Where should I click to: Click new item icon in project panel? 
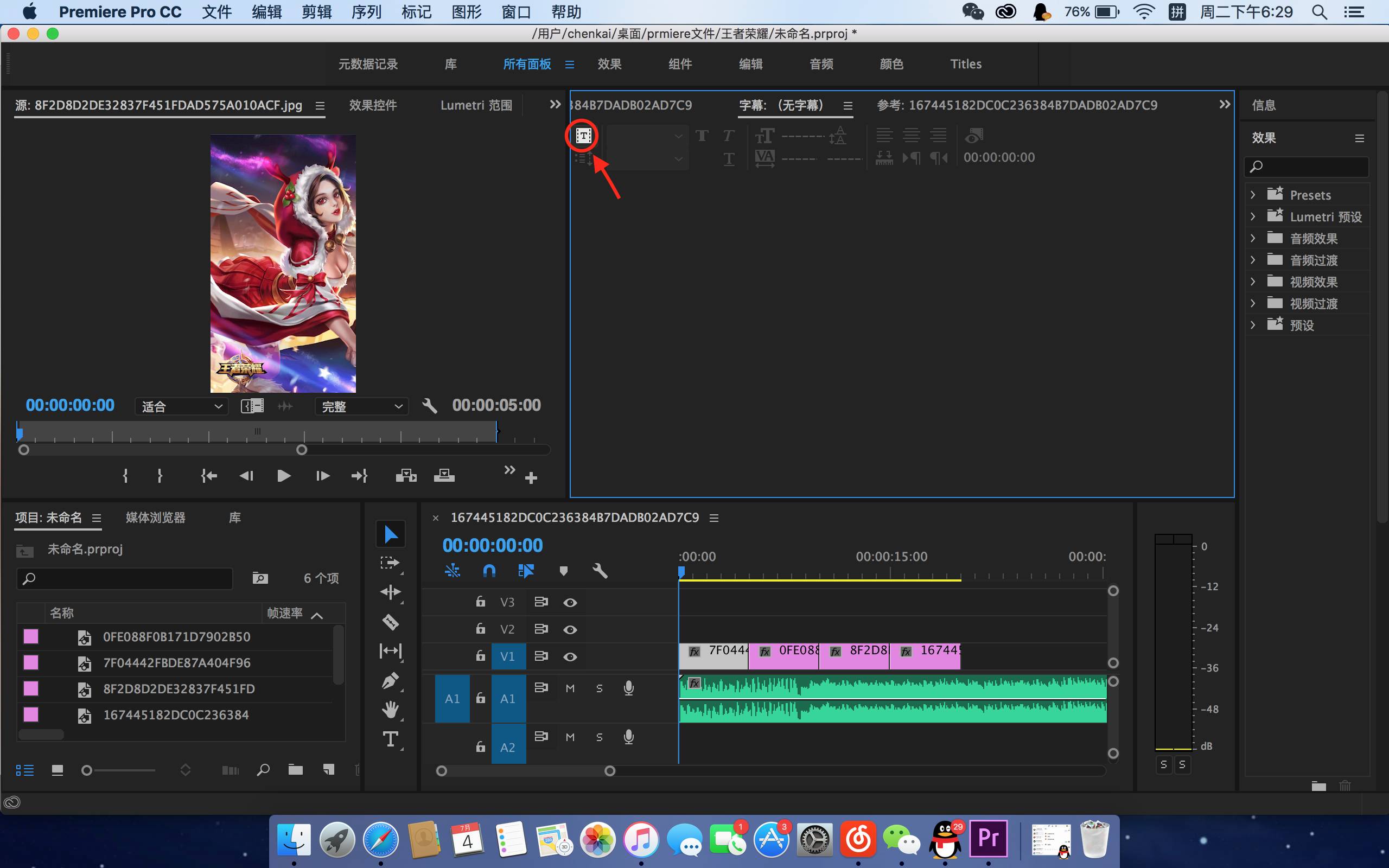coord(328,770)
